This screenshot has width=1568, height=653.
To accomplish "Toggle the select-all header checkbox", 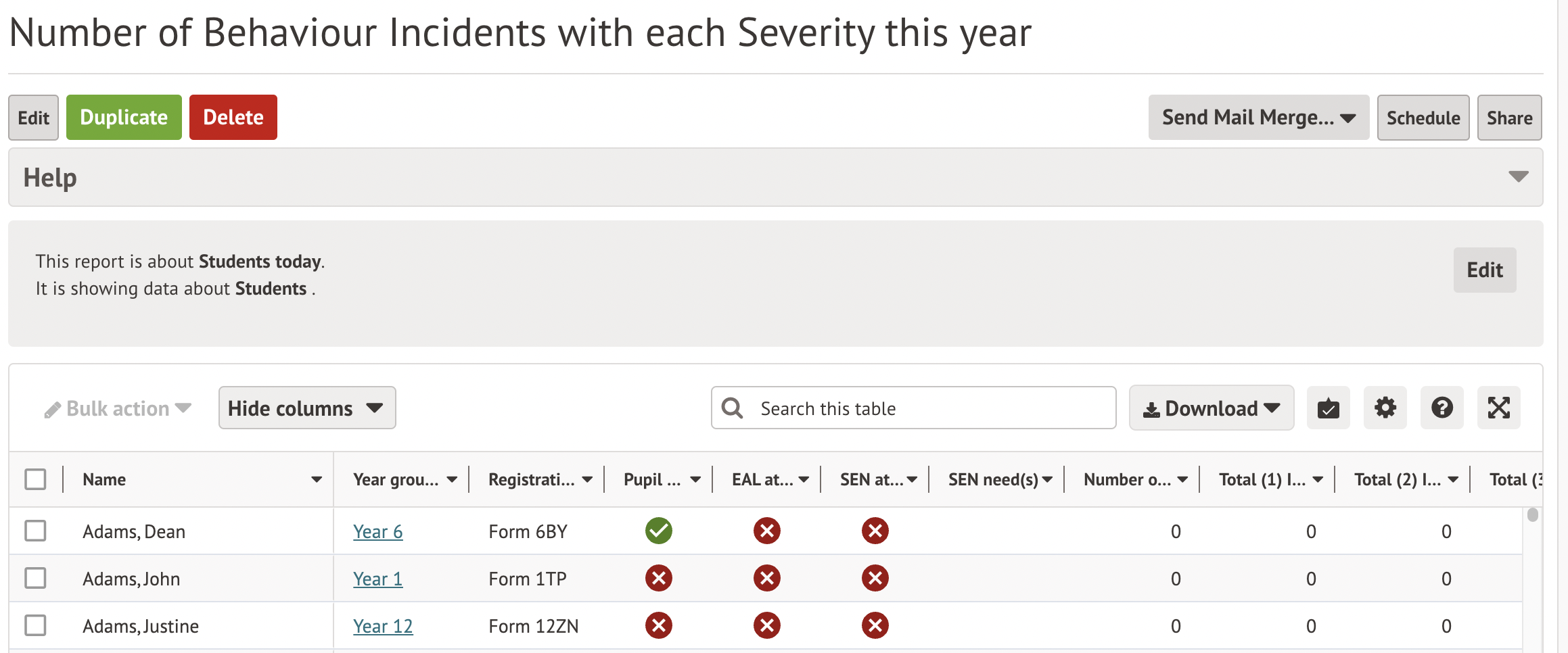I will 35,479.
